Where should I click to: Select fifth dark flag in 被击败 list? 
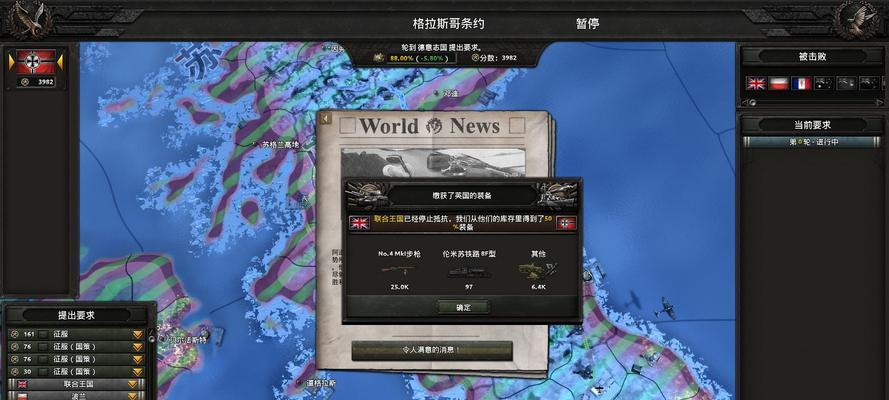point(846,83)
